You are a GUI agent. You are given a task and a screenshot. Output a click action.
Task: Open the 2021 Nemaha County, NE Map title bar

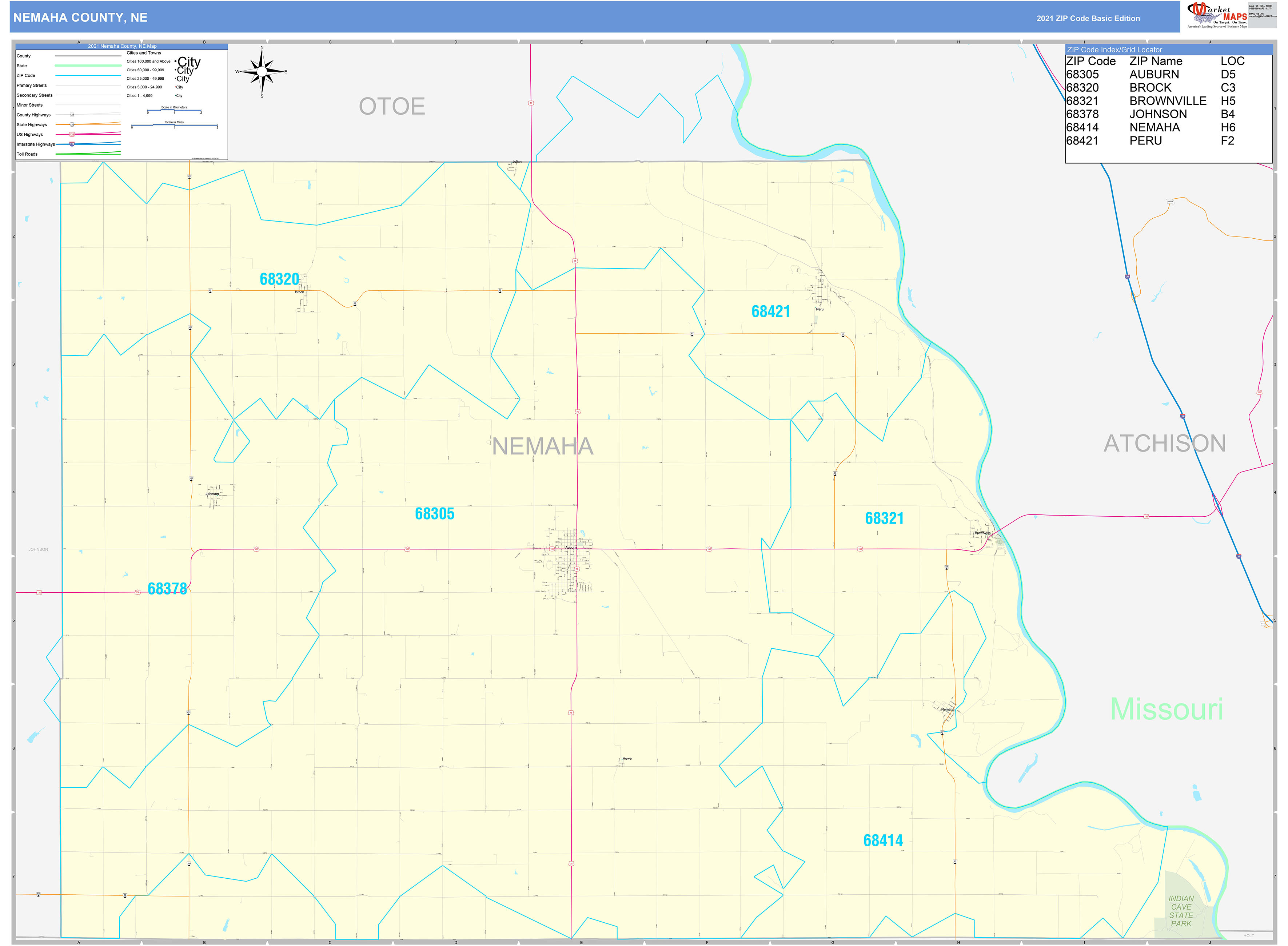(x=123, y=46)
